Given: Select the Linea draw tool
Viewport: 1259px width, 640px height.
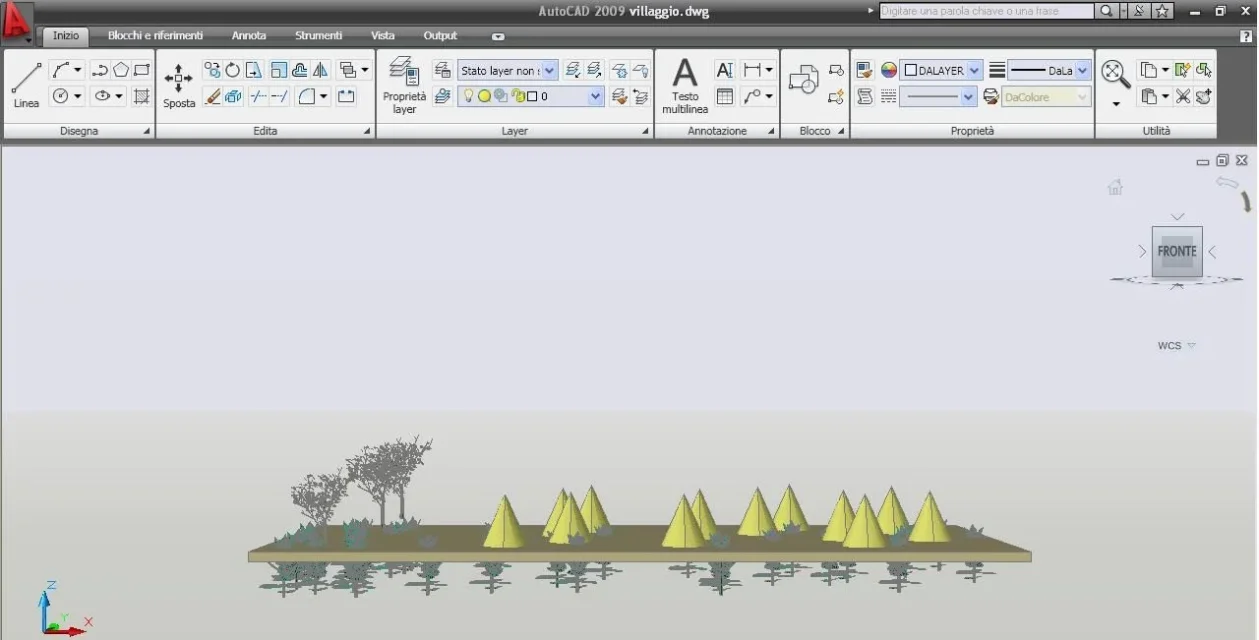Looking at the screenshot, I should [x=26, y=84].
